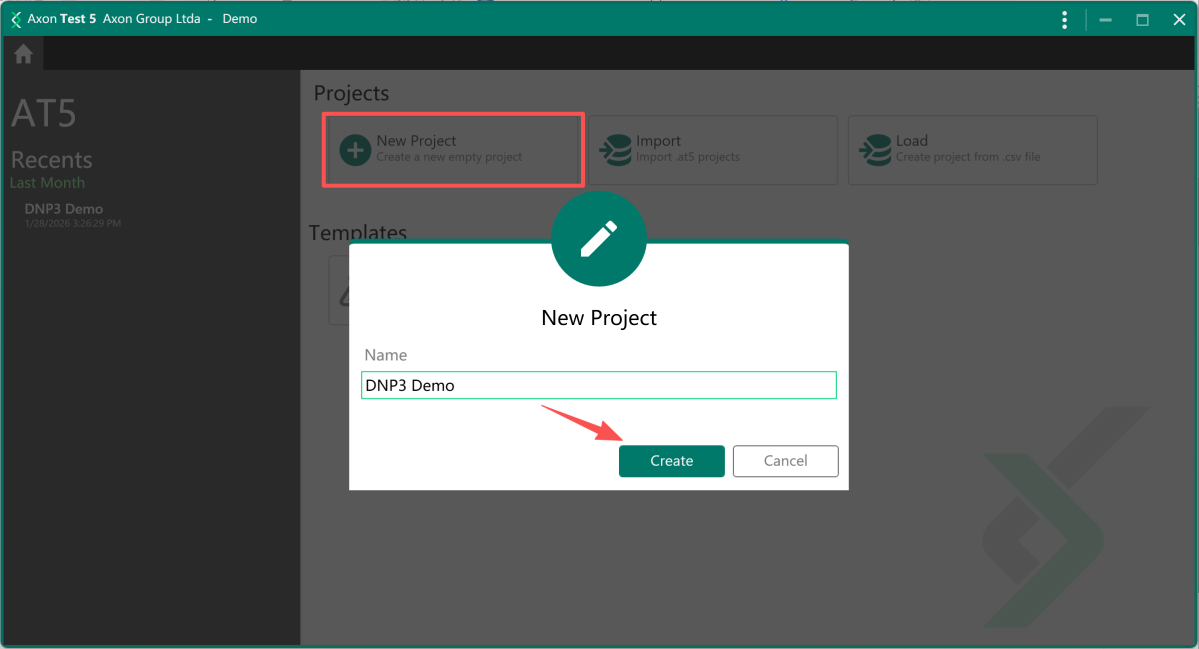Click the pencil icon atop the dialog

coord(598,239)
